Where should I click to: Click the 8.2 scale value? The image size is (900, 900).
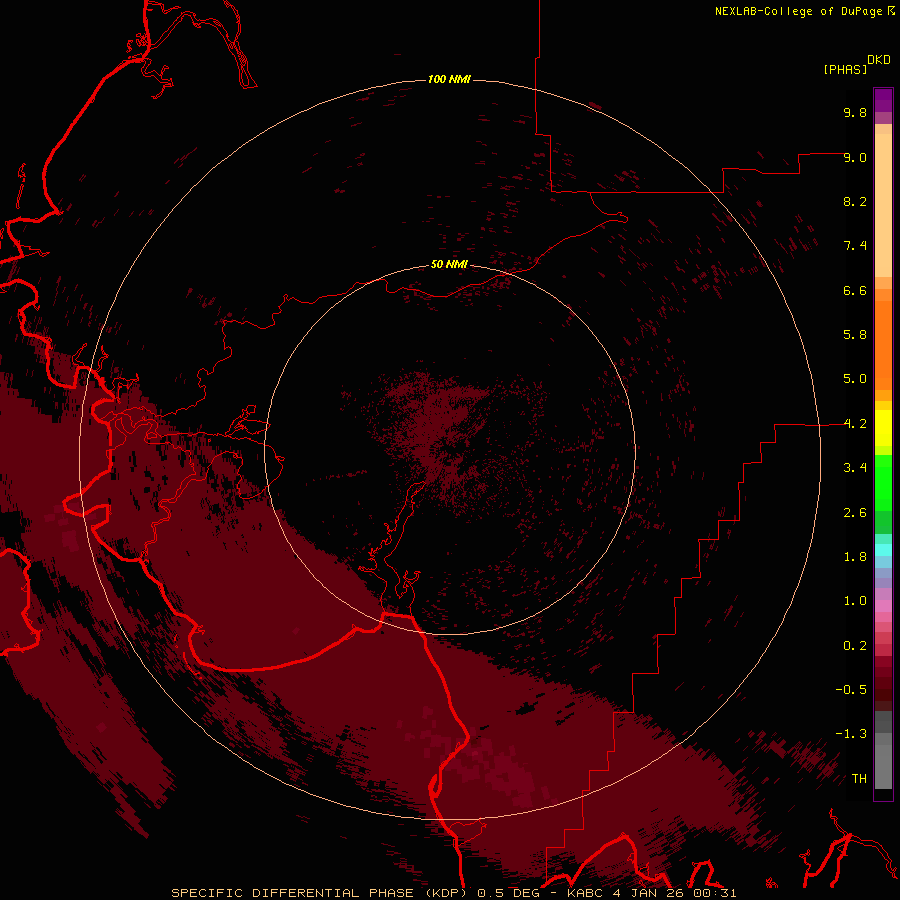[855, 201]
